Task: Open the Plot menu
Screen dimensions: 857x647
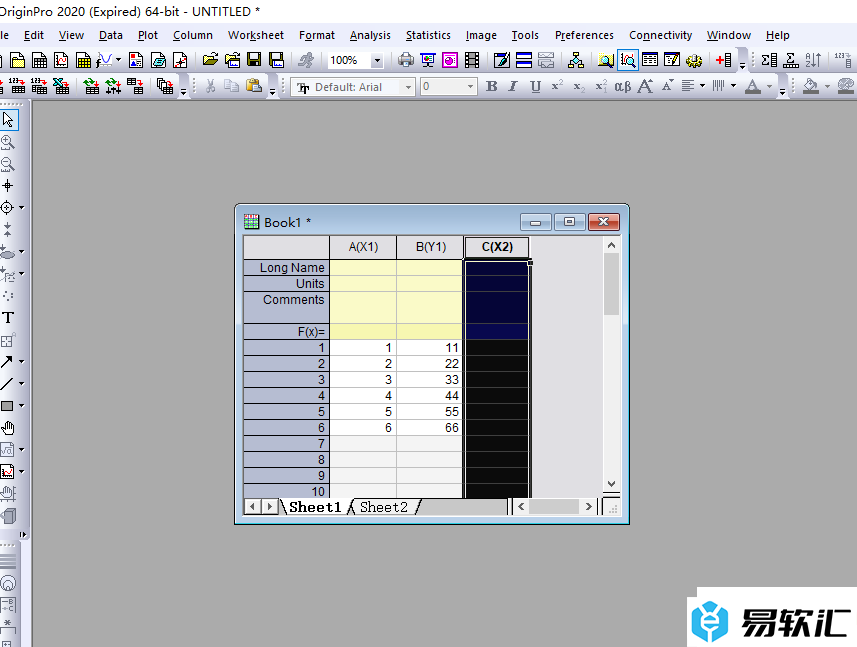Action: [x=148, y=35]
